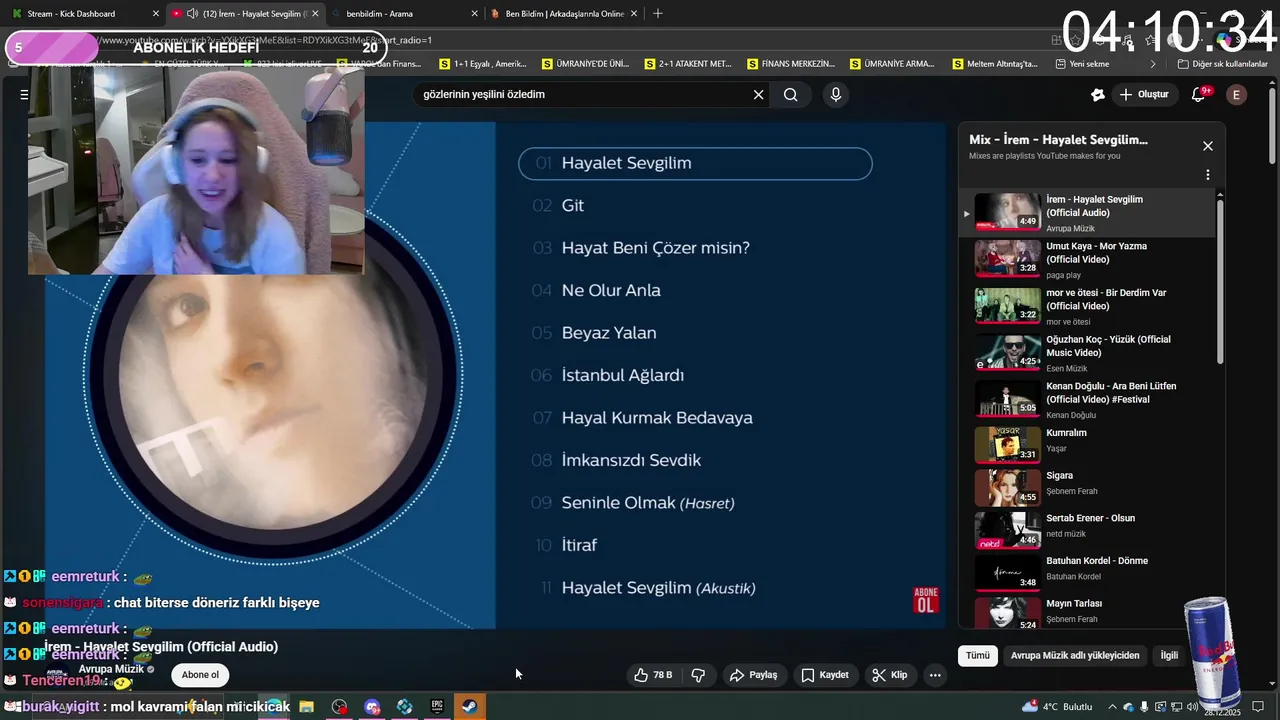The height and width of the screenshot is (720, 1280).
Task: Open 'Kenan Doğulu - Ara Beni Lütfen'
Action: (1088, 399)
